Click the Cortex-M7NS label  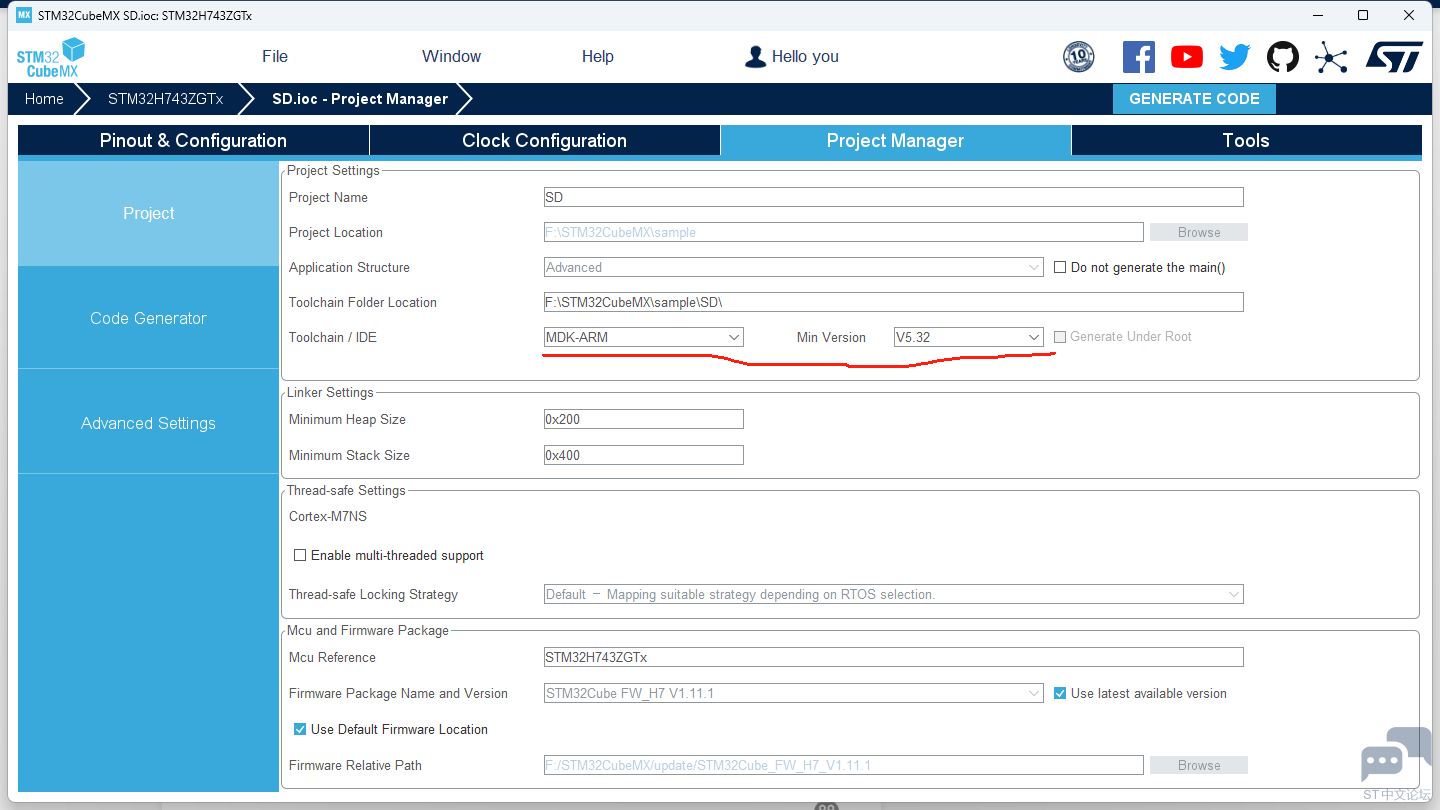tap(328, 516)
